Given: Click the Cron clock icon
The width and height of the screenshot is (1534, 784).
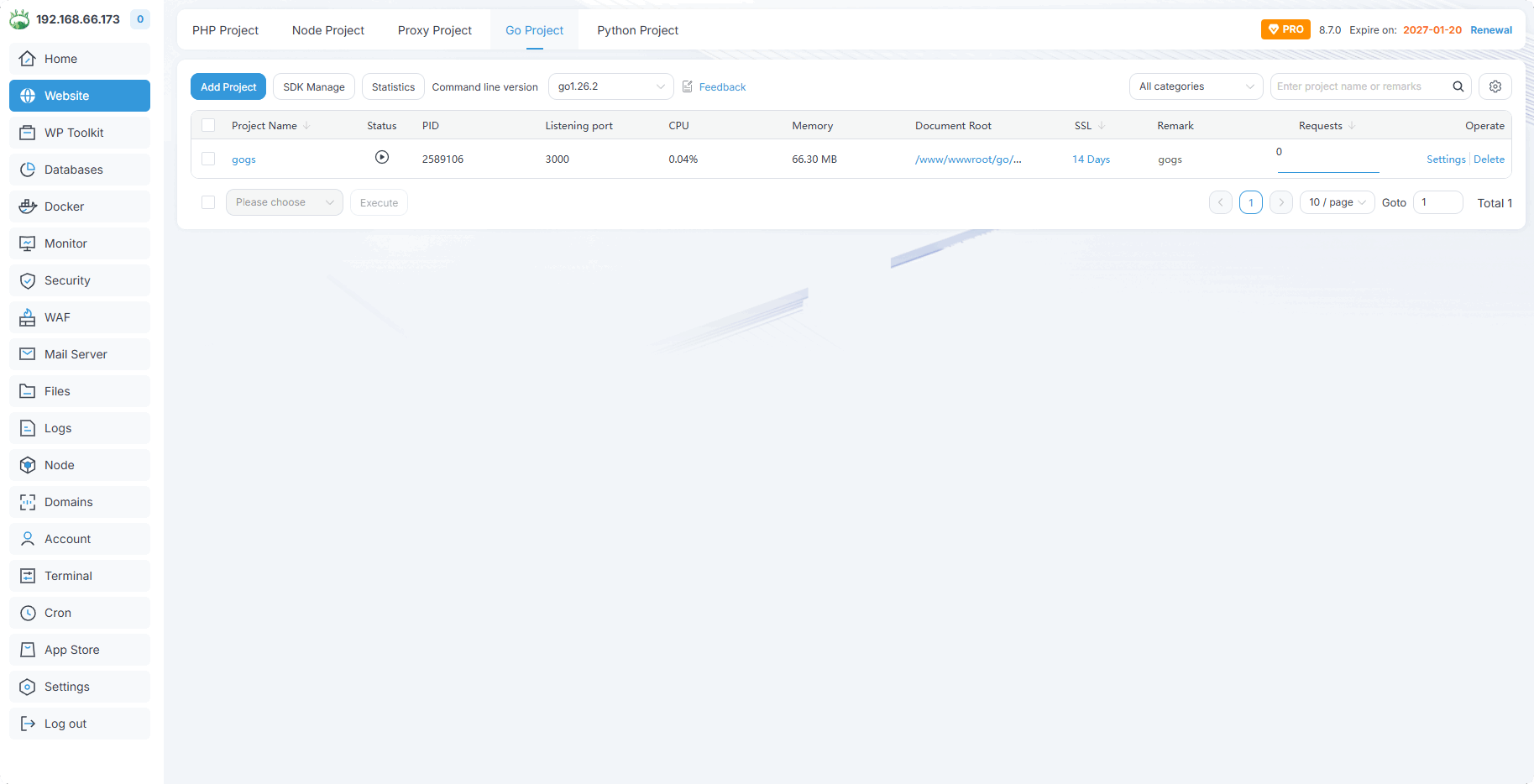Looking at the screenshot, I should (x=28, y=613).
